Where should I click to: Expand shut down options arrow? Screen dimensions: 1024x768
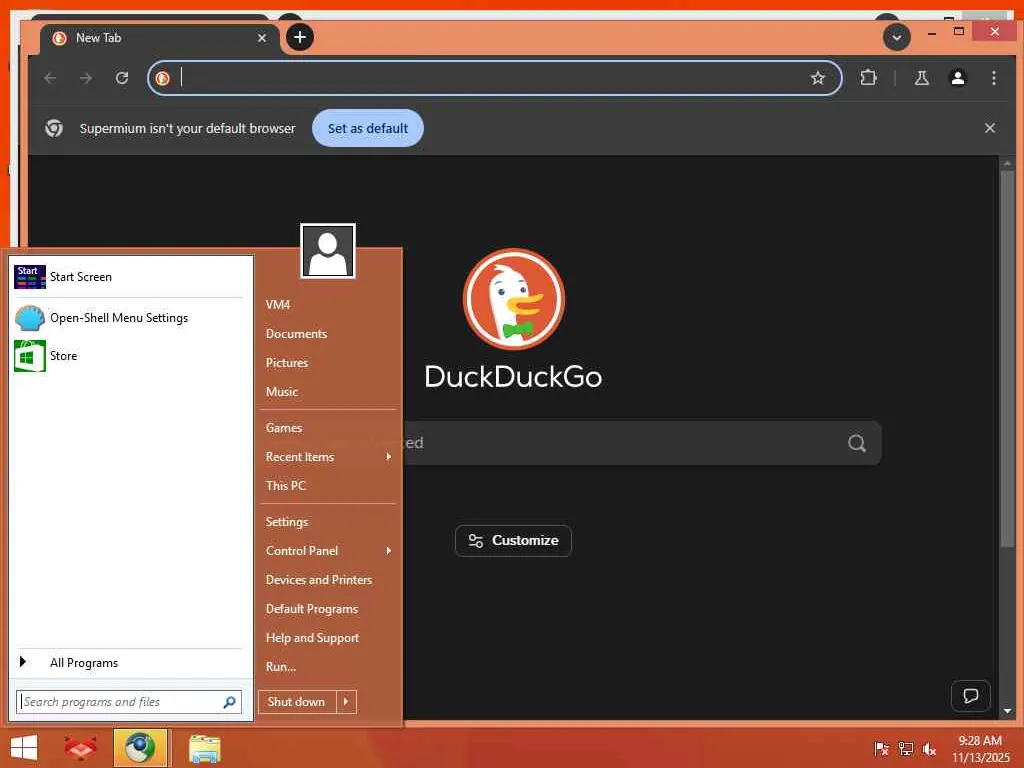[x=346, y=702]
